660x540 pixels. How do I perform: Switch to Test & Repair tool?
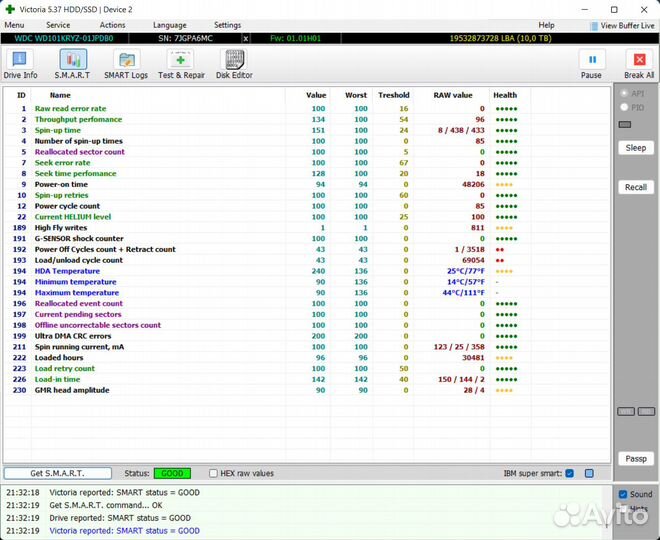tap(181, 65)
